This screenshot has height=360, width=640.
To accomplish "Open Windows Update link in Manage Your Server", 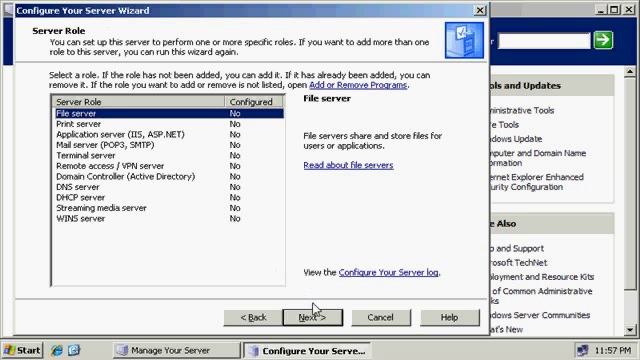I will [x=516, y=139].
